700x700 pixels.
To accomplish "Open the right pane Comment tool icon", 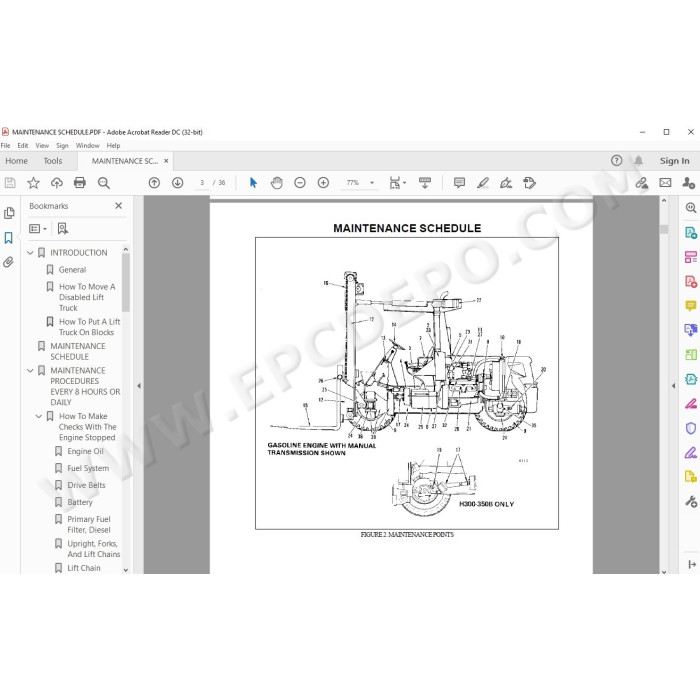I will [x=691, y=306].
